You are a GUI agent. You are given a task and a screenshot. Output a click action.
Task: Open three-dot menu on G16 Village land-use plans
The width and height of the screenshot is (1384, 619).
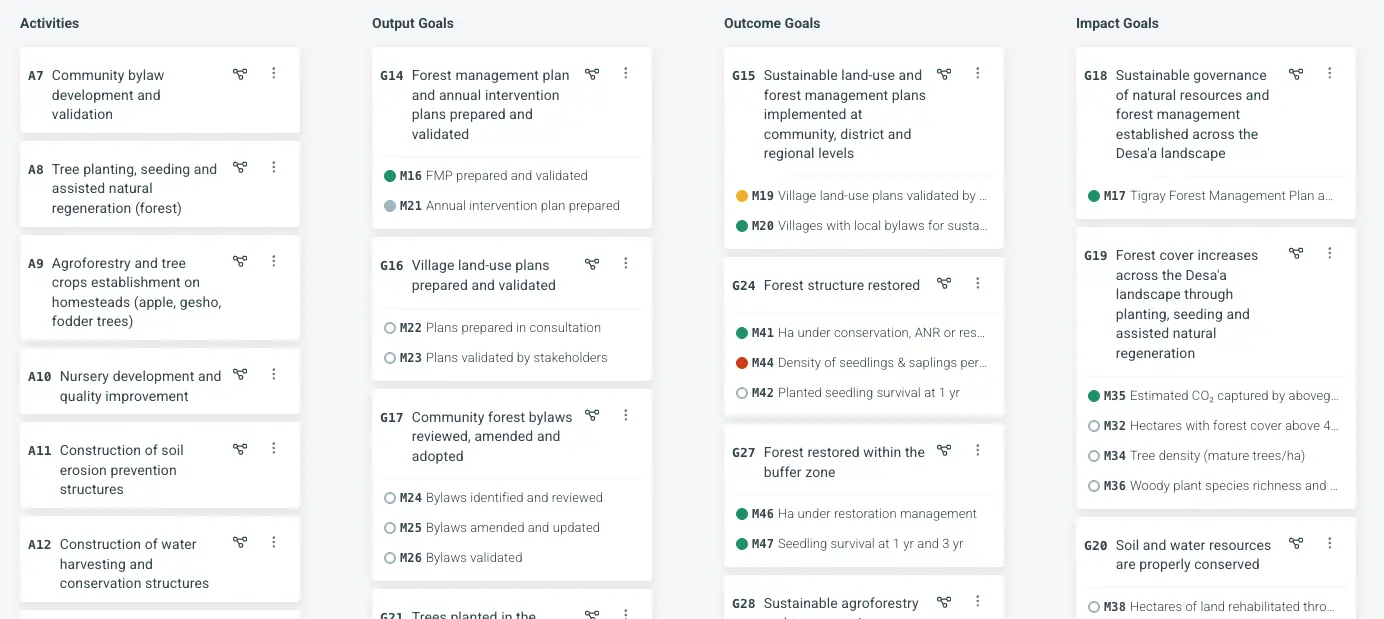click(626, 263)
